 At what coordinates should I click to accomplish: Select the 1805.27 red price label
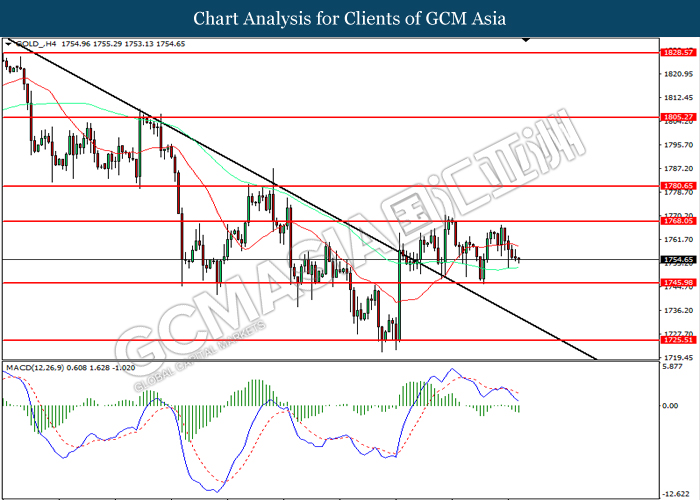point(678,117)
